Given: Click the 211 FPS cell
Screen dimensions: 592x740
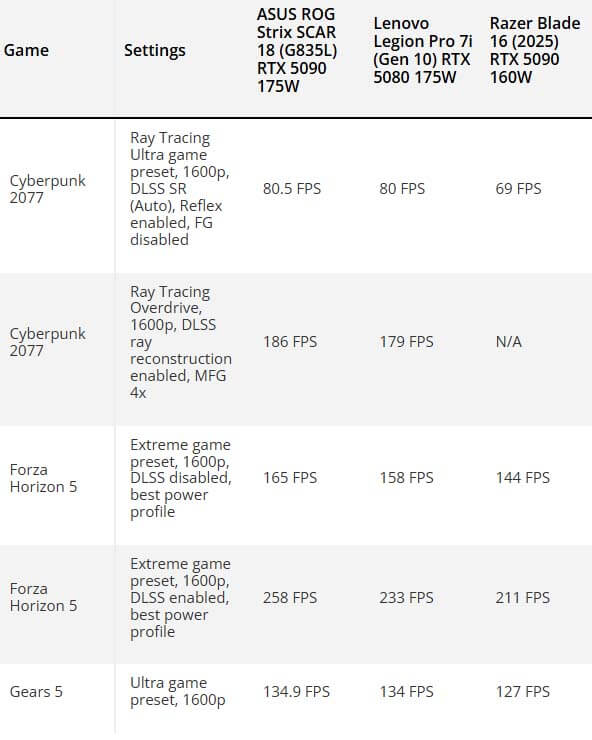Looking at the screenshot, I should click(x=523, y=597).
